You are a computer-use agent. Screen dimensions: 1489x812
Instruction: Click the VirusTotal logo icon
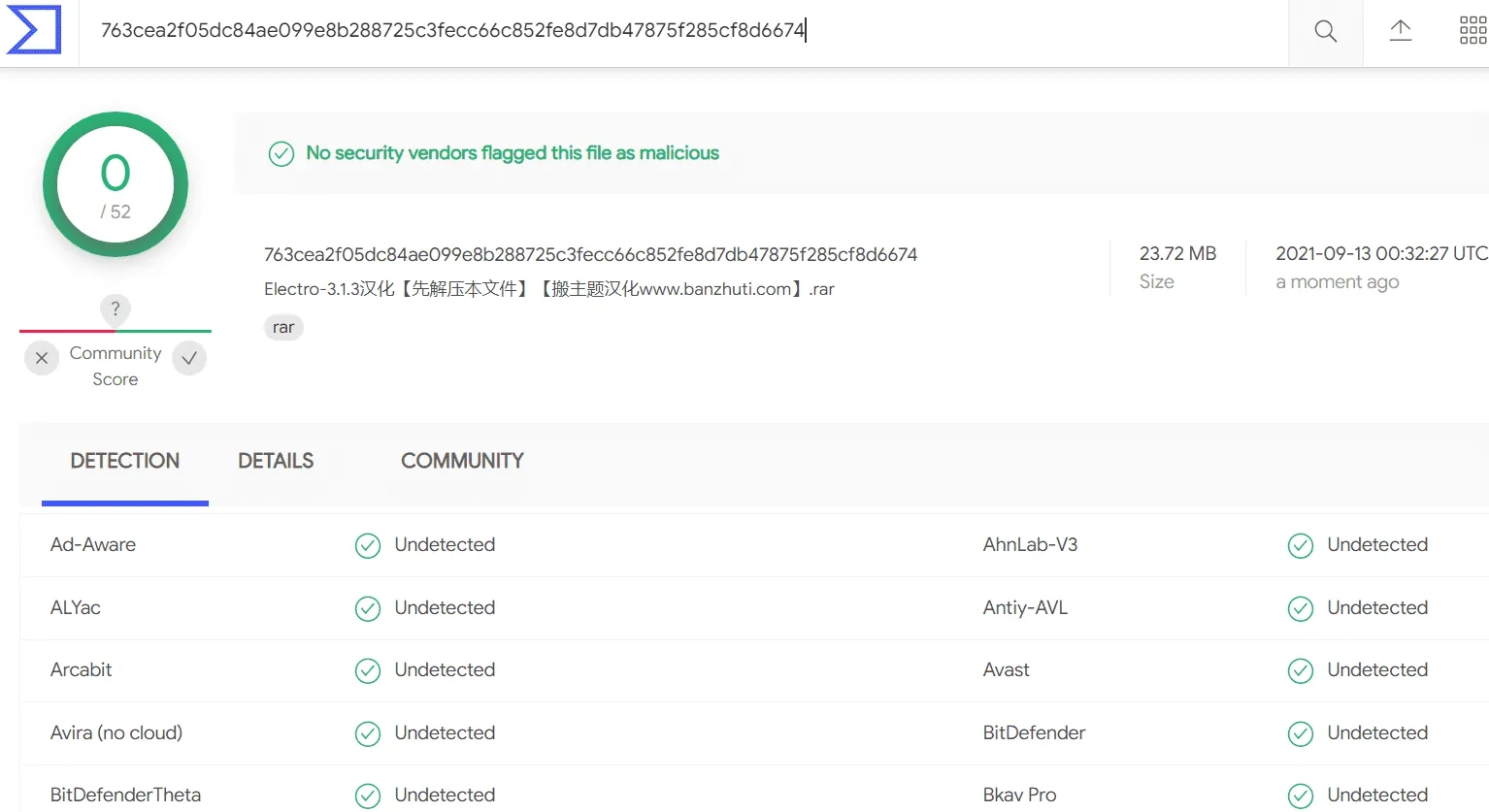(x=34, y=30)
